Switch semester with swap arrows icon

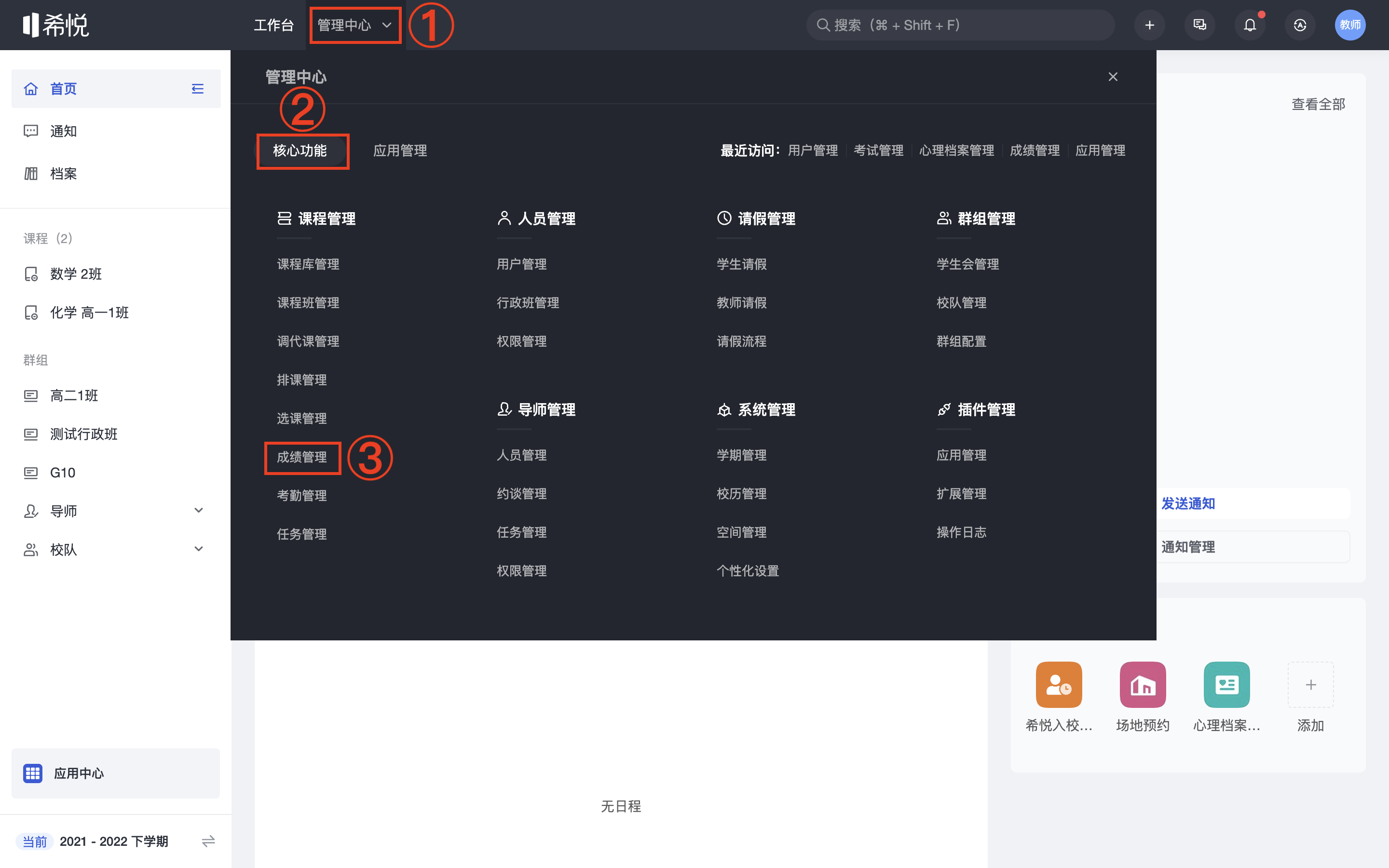(x=208, y=841)
